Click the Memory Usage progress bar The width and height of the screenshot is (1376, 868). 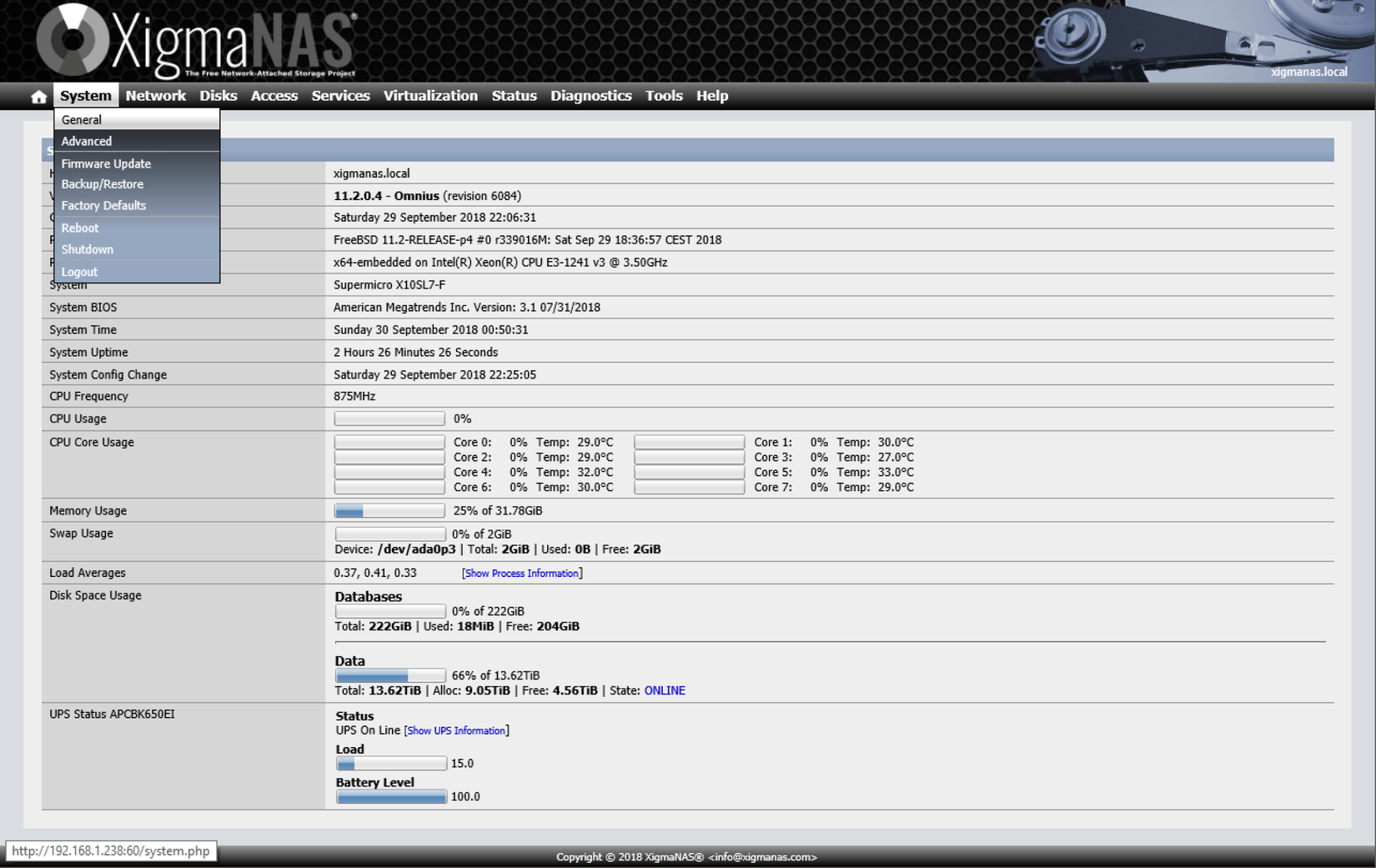pos(389,509)
